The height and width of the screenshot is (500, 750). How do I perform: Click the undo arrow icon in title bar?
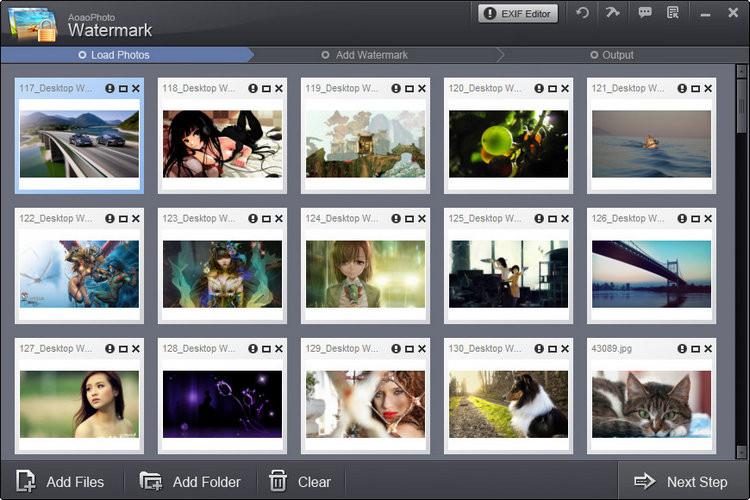coord(583,13)
